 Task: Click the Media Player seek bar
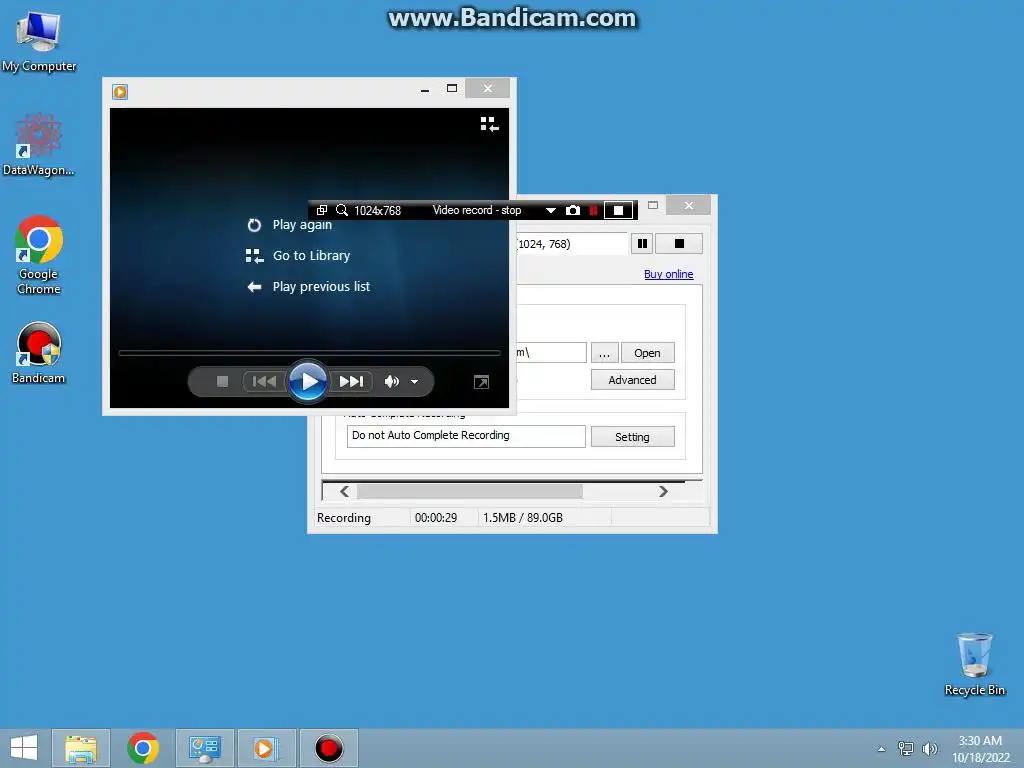tap(309, 353)
